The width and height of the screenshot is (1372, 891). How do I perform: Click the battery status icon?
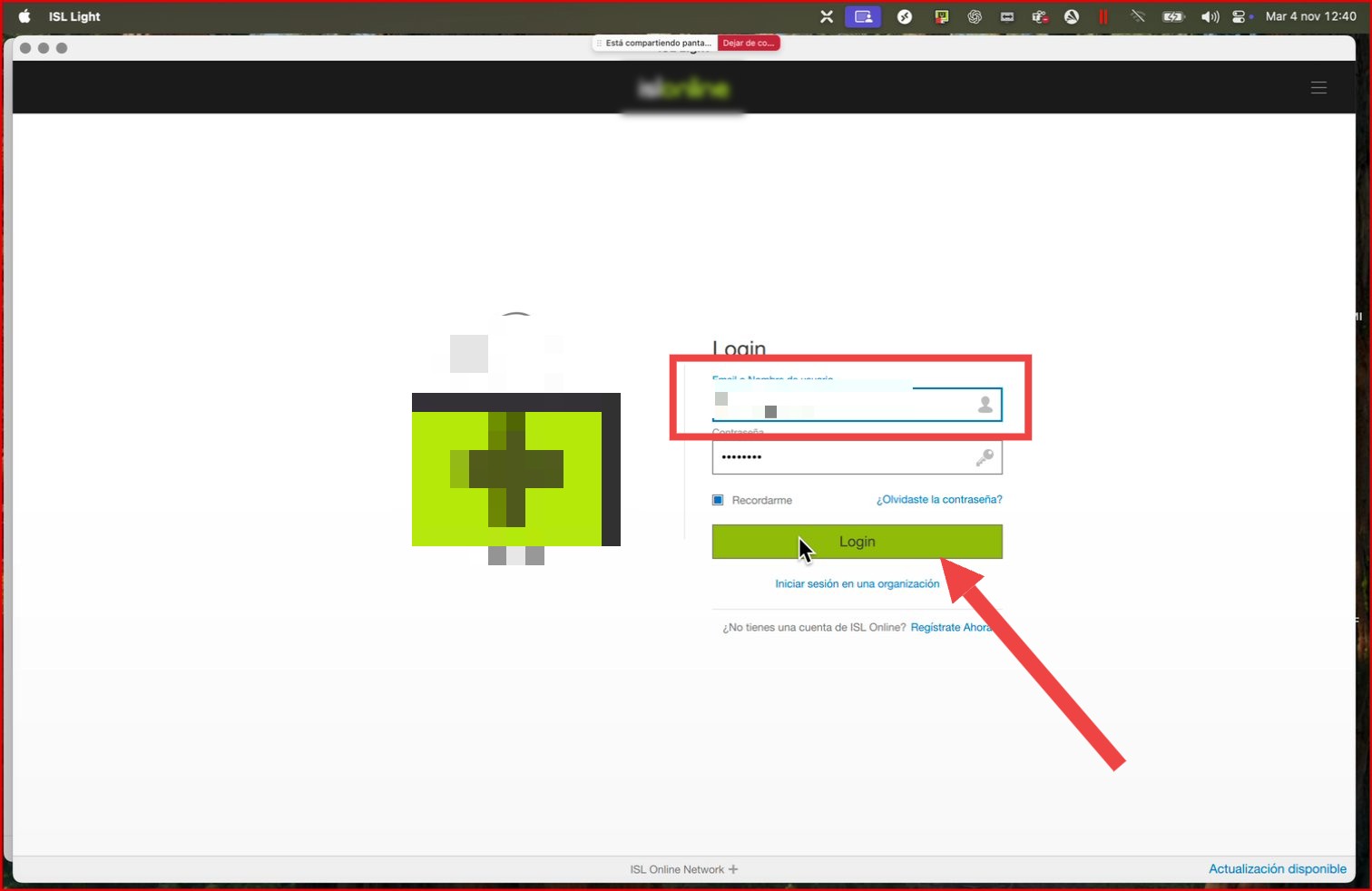coord(1173,16)
